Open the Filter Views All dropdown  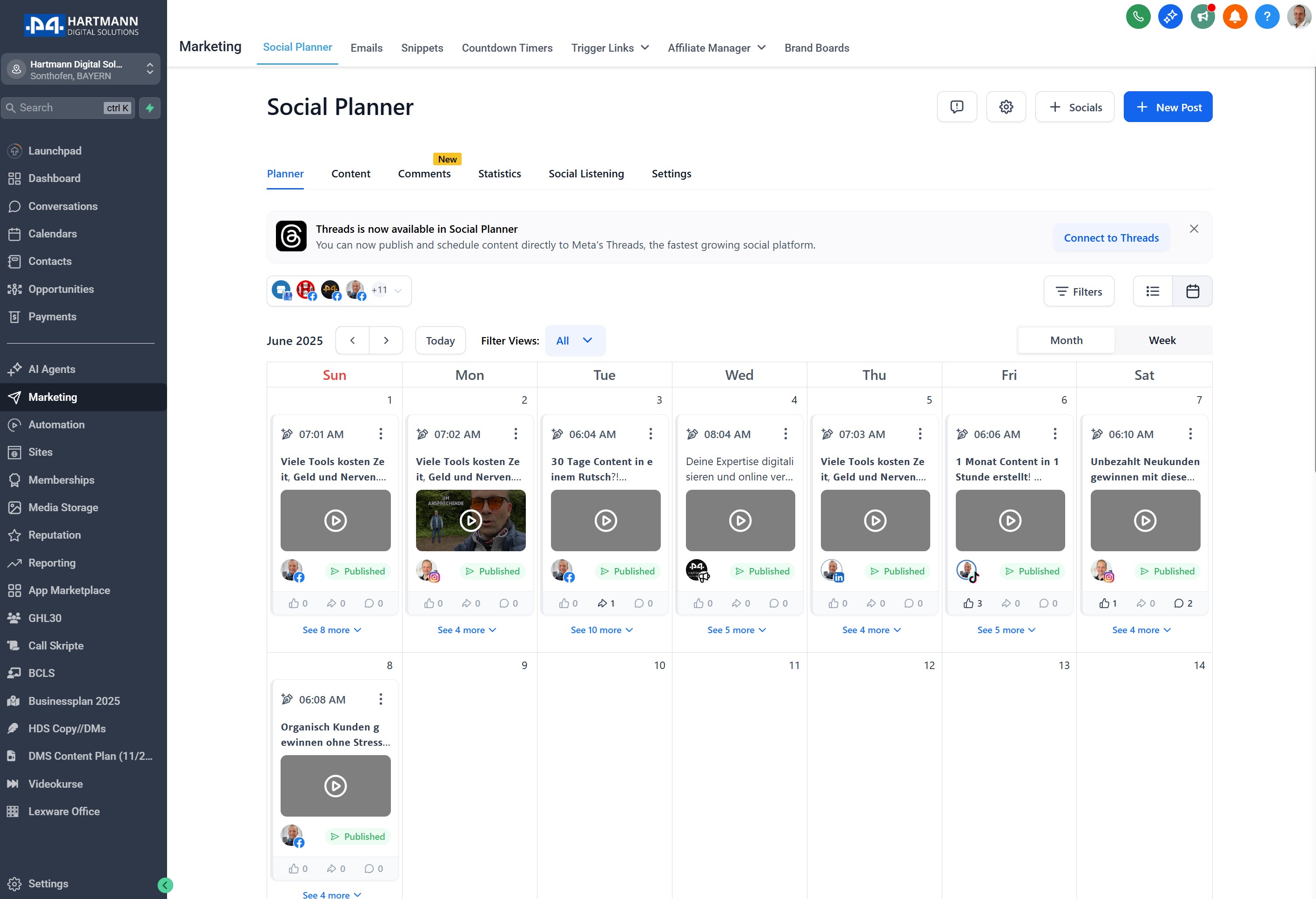click(x=574, y=340)
